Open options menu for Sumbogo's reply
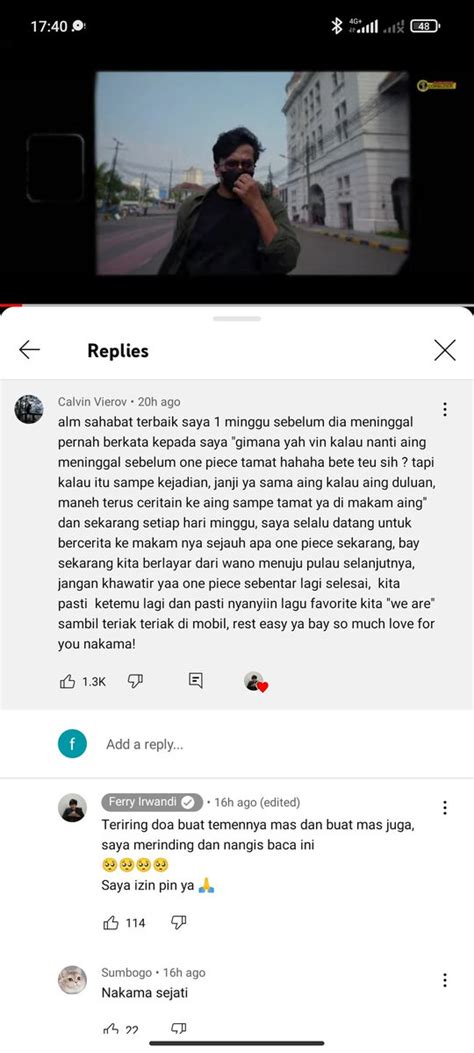 (444, 980)
